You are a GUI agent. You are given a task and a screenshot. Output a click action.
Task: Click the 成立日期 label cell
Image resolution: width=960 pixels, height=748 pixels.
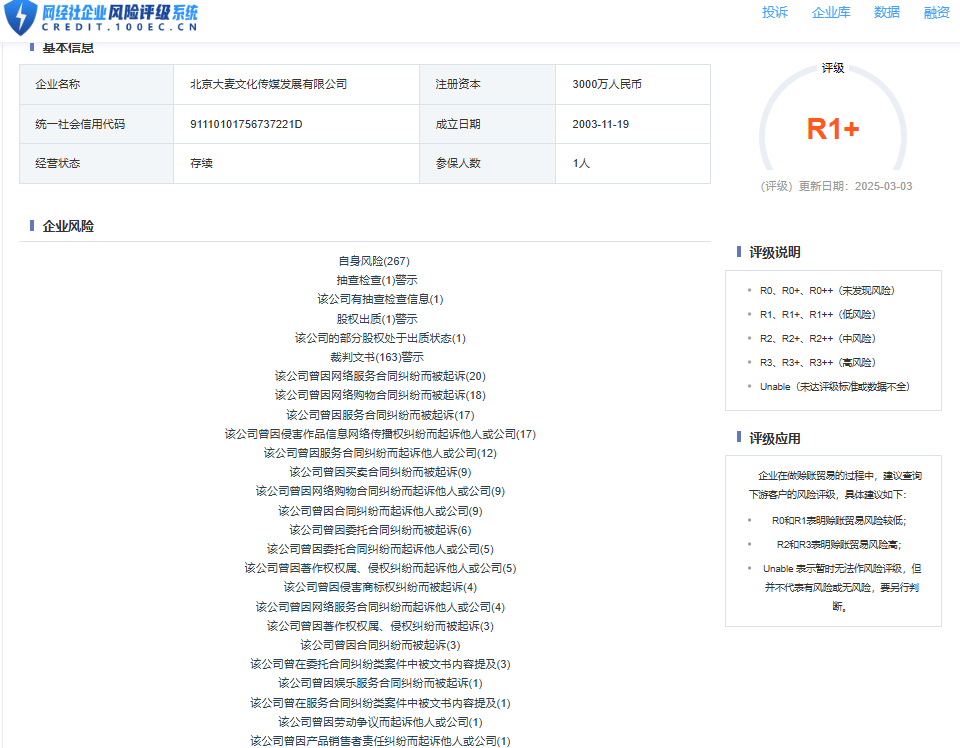pos(487,124)
